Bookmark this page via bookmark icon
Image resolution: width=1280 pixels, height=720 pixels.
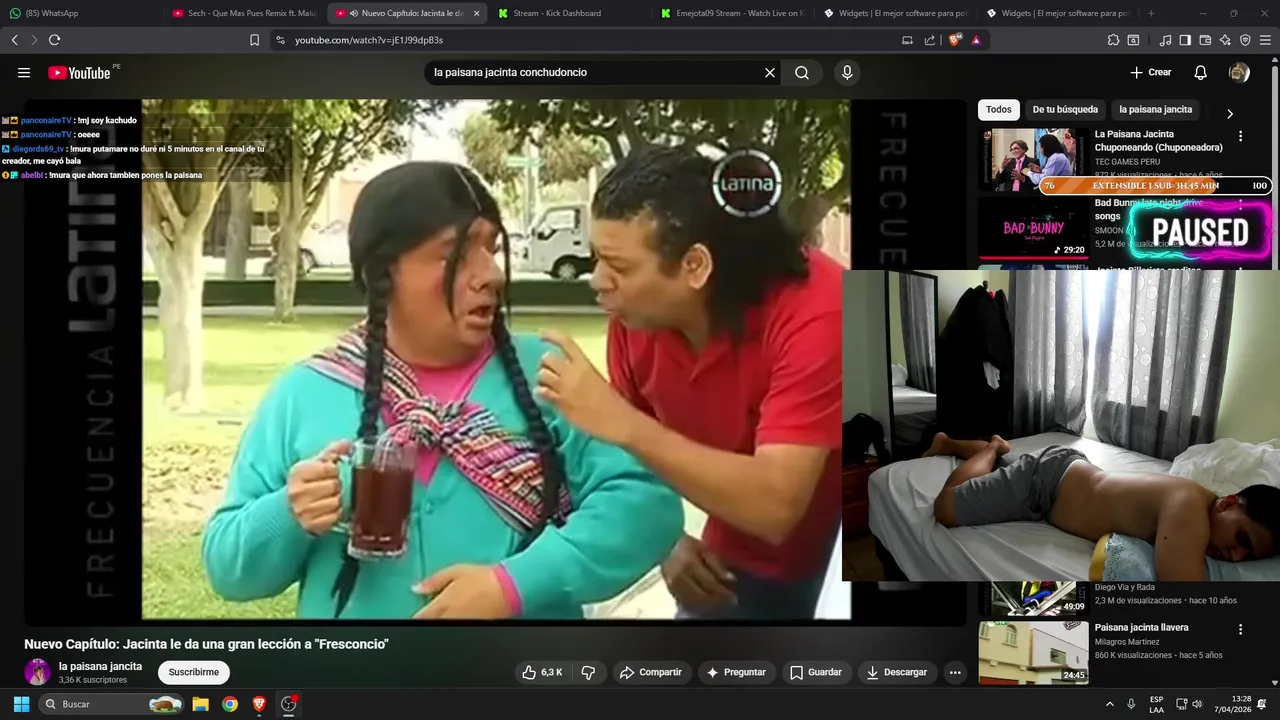click(x=254, y=40)
